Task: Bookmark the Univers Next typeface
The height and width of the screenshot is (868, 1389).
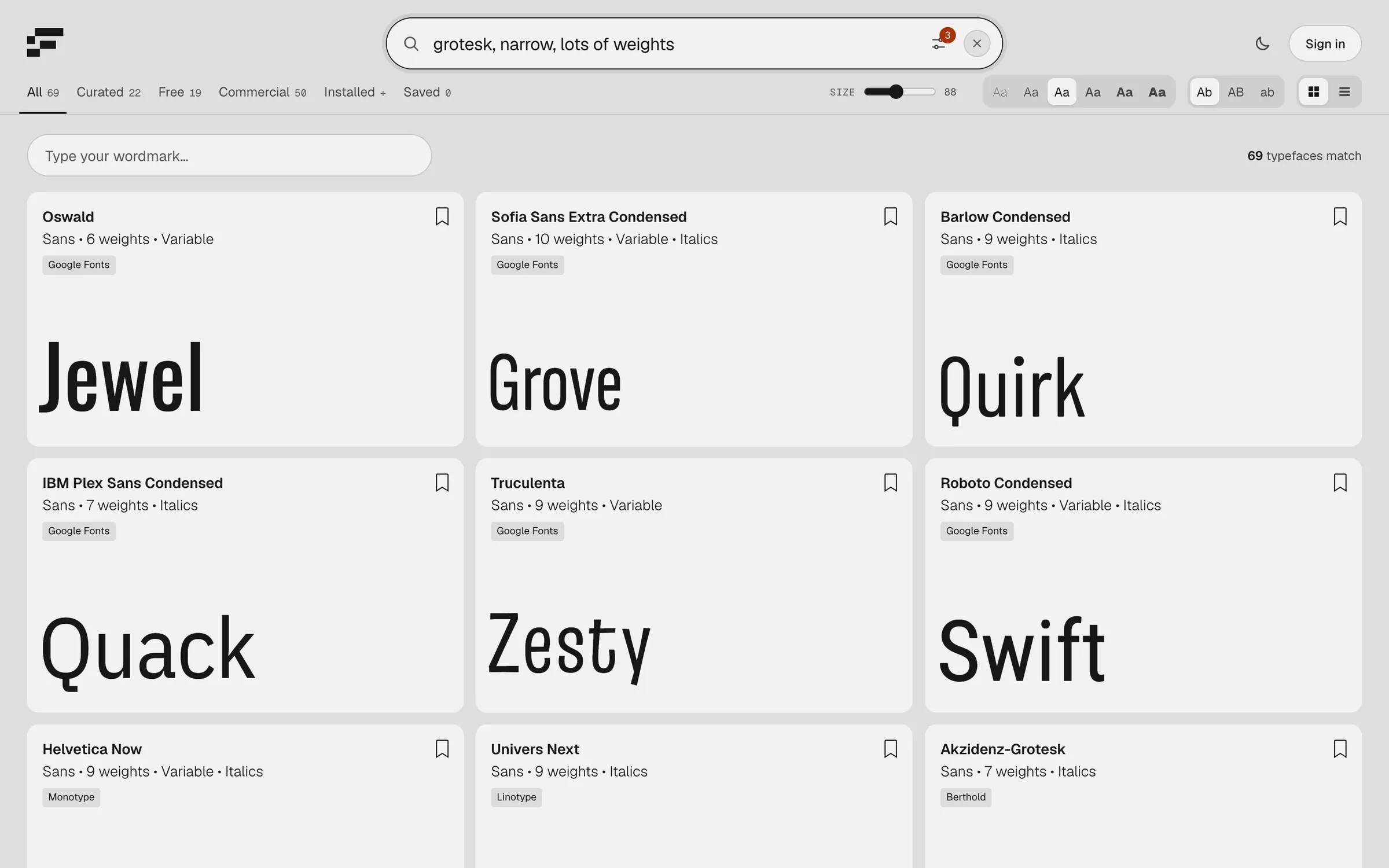Action: [891, 749]
